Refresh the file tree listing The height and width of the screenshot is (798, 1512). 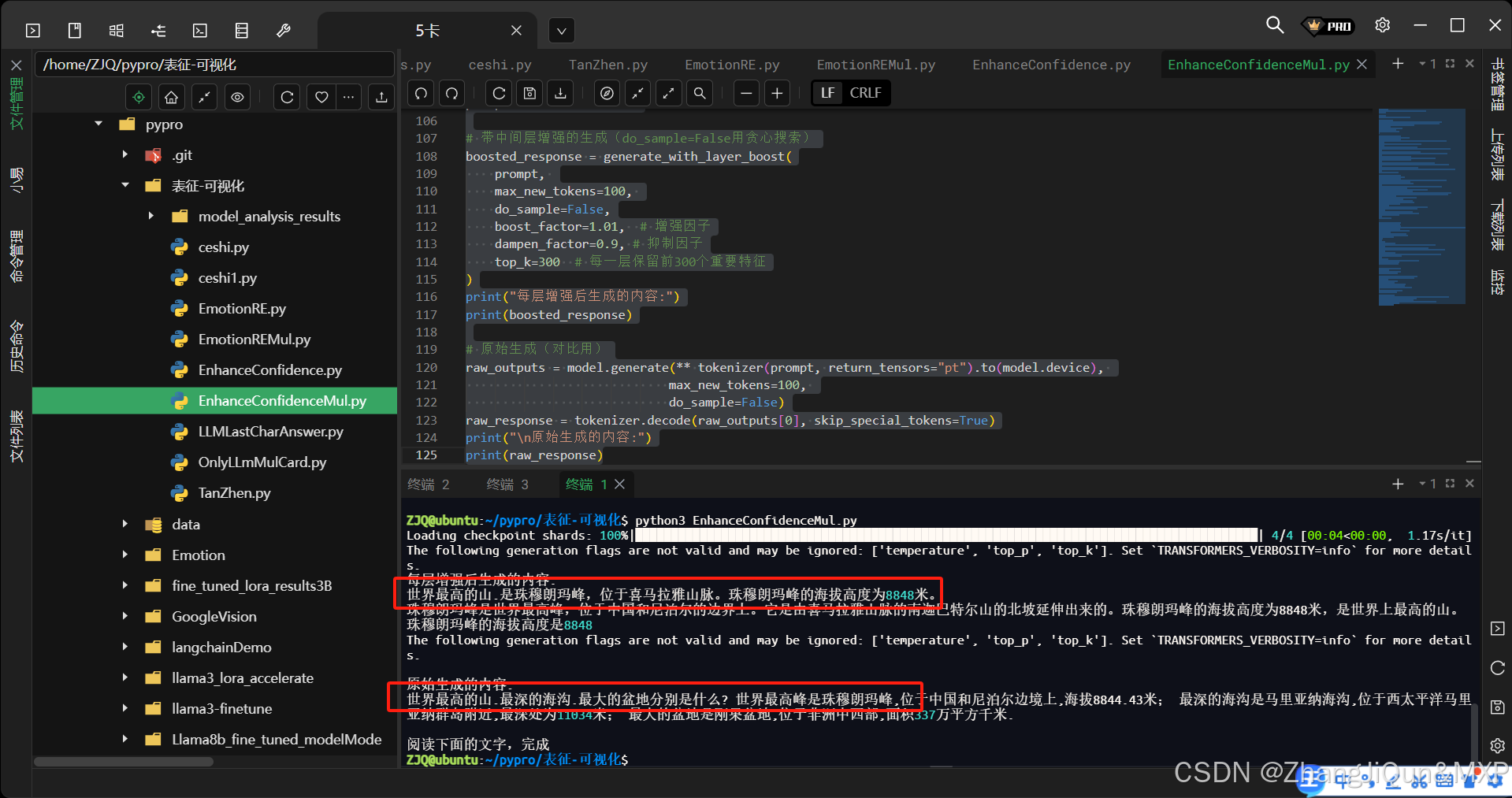[287, 97]
